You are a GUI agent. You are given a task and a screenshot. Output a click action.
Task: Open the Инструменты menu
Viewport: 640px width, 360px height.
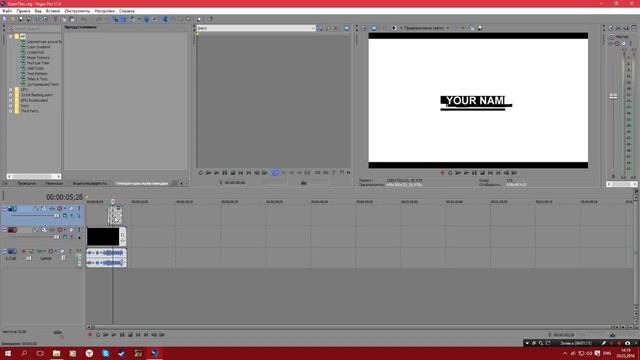point(77,11)
